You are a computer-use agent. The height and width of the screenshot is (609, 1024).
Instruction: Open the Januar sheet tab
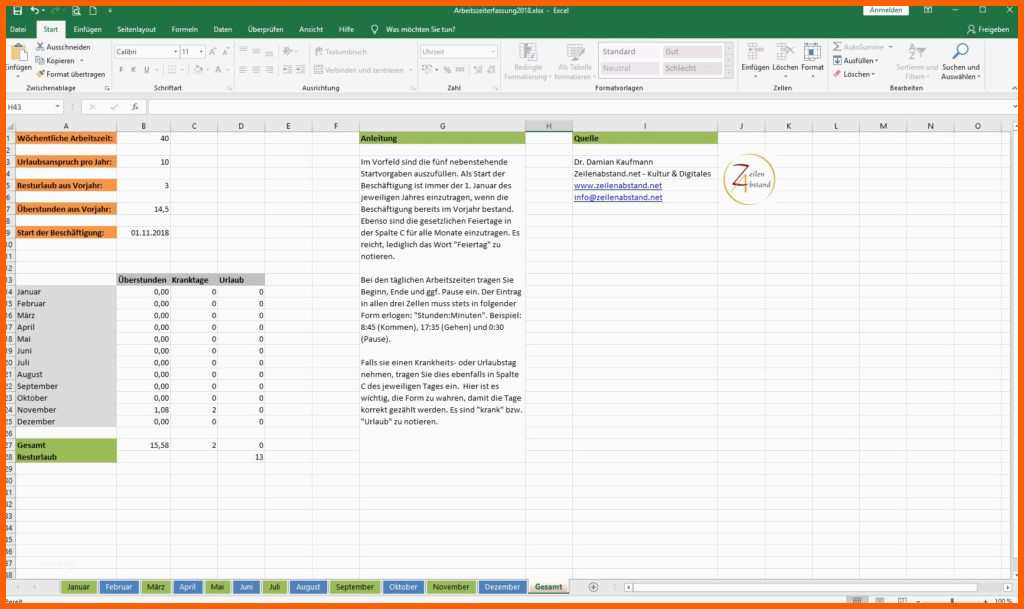(78, 587)
